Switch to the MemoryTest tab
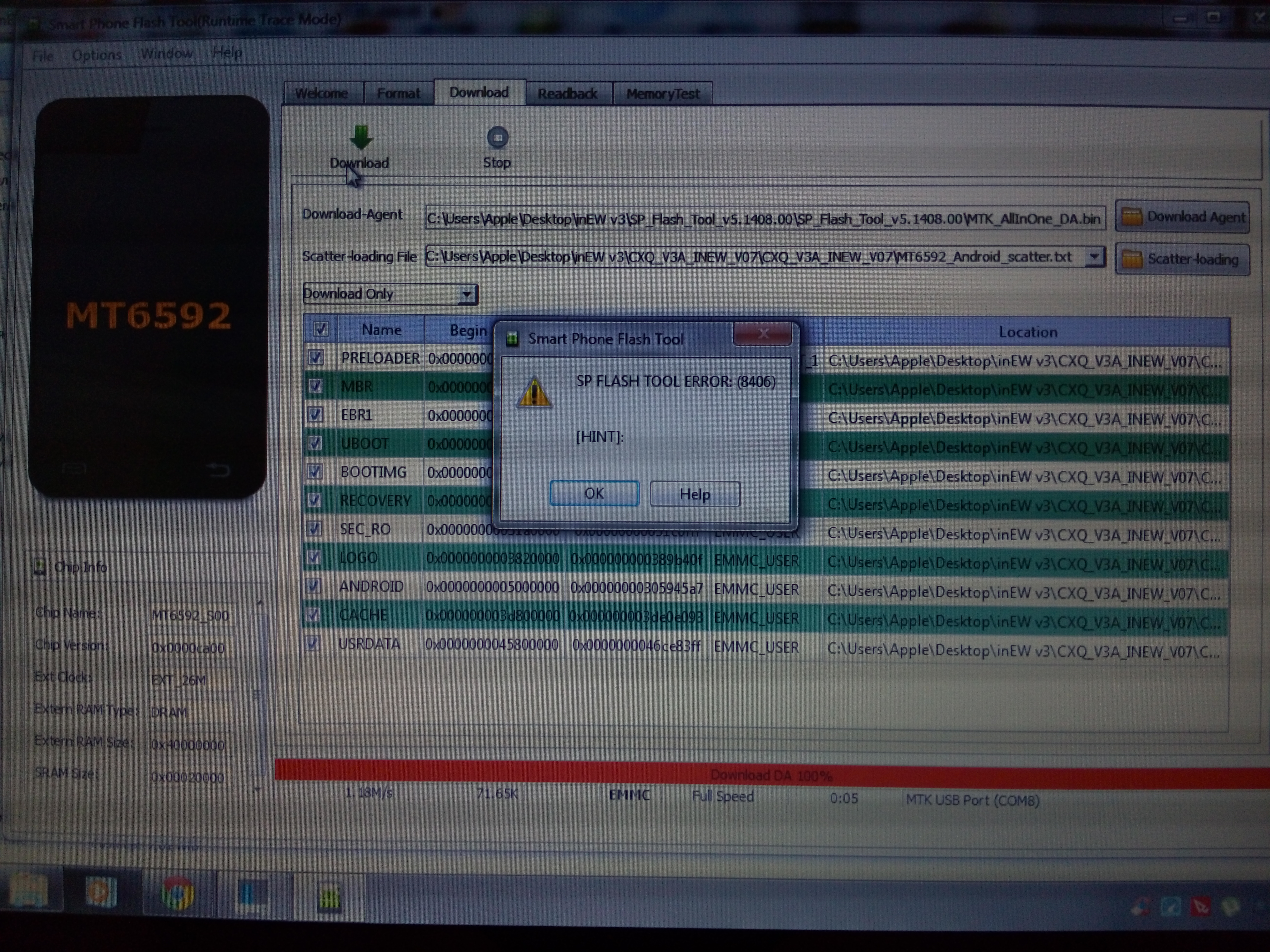This screenshot has height=952, width=1270. tap(663, 94)
